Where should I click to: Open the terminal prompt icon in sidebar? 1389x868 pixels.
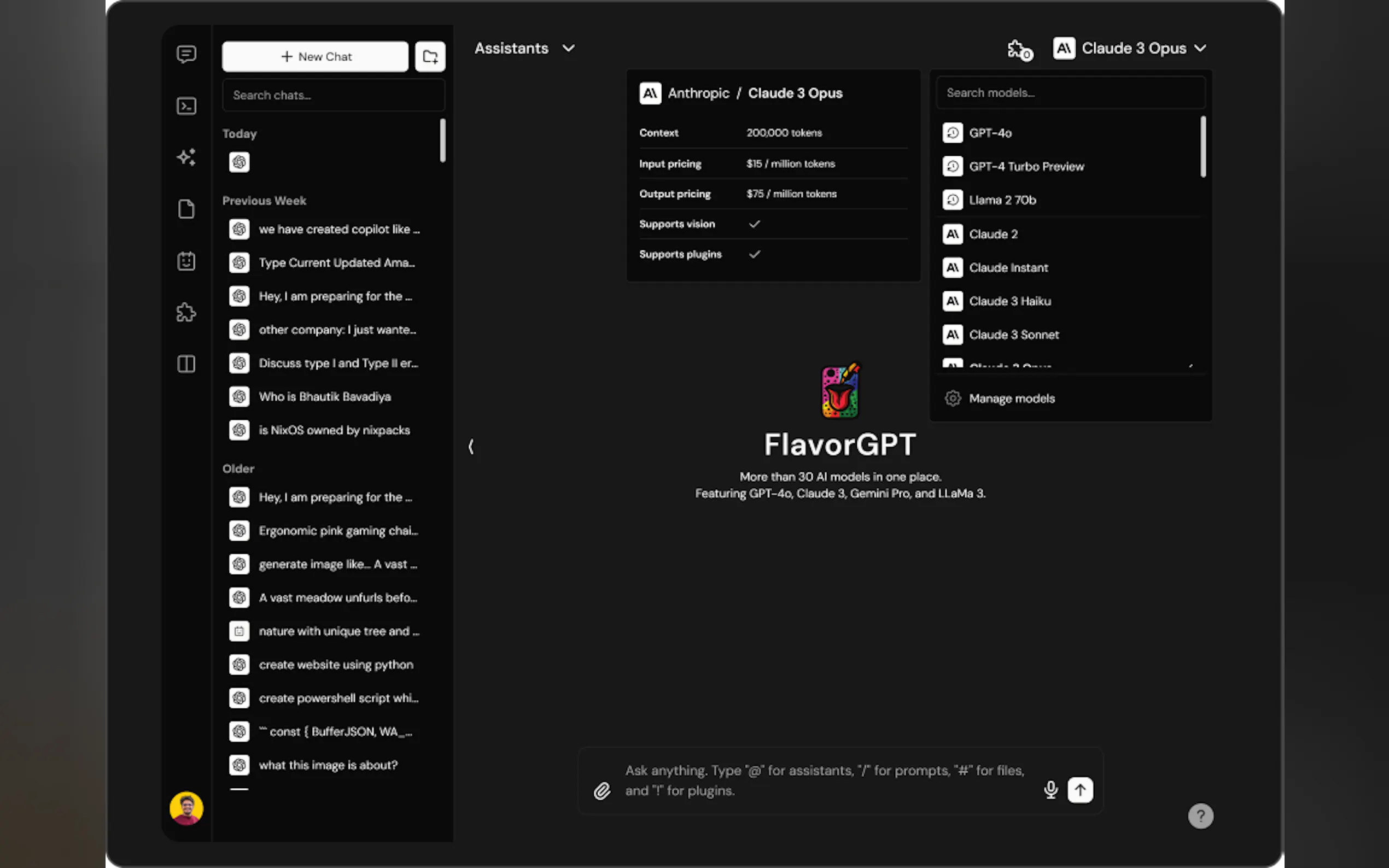coord(186,106)
